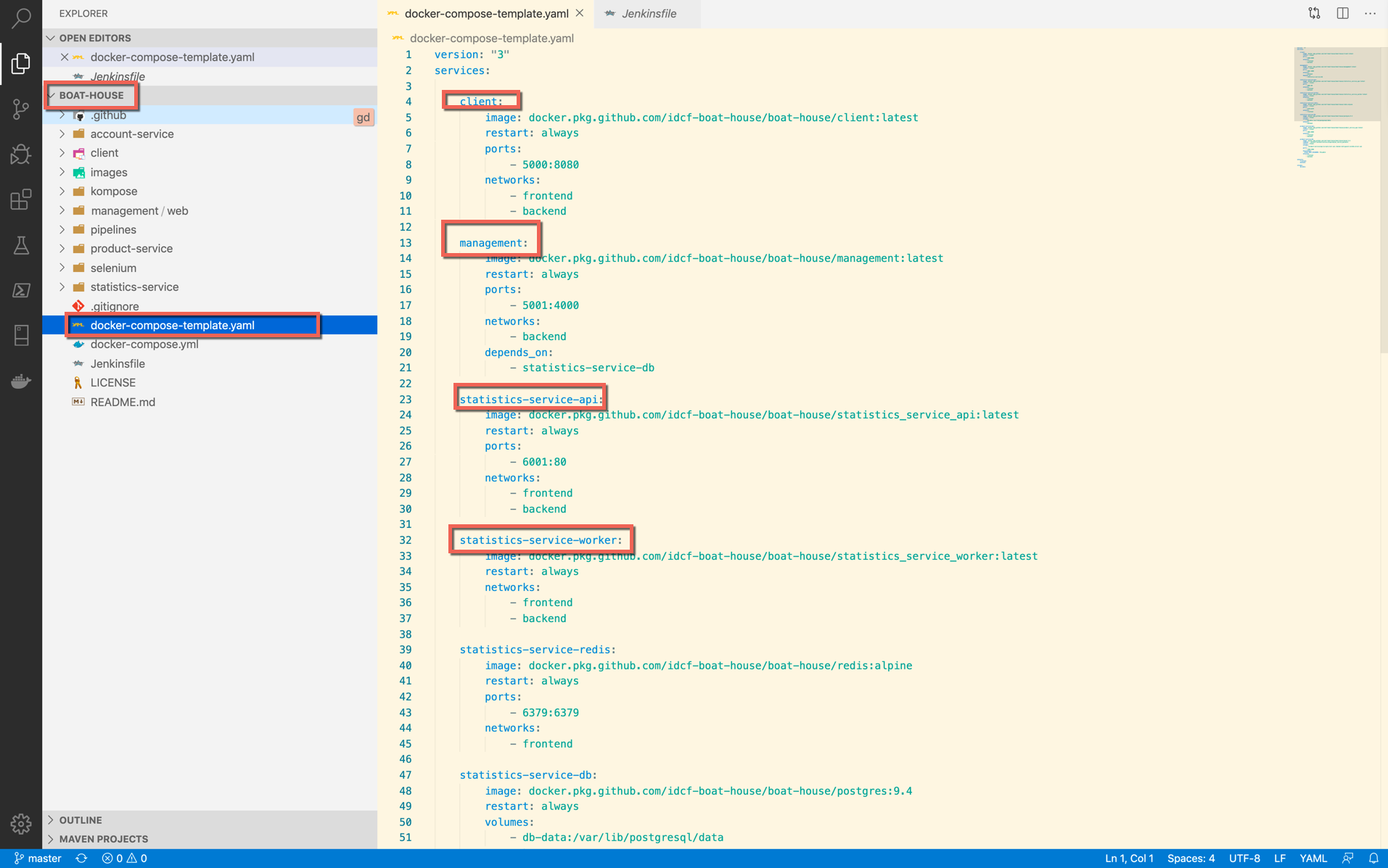Open errors and warnings count
The height and width of the screenshot is (868, 1388).
pyautogui.click(x=124, y=859)
